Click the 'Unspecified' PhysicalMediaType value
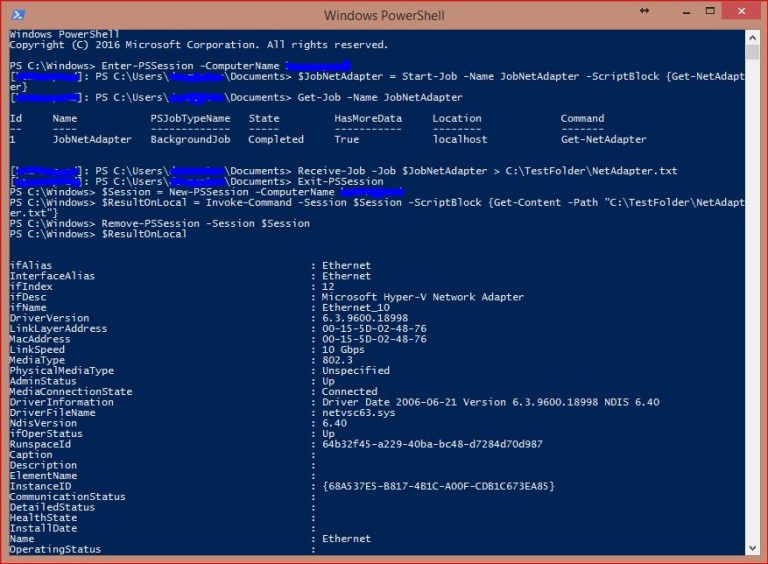768x564 pixels. pyautogui.click(x=356, y=371)
